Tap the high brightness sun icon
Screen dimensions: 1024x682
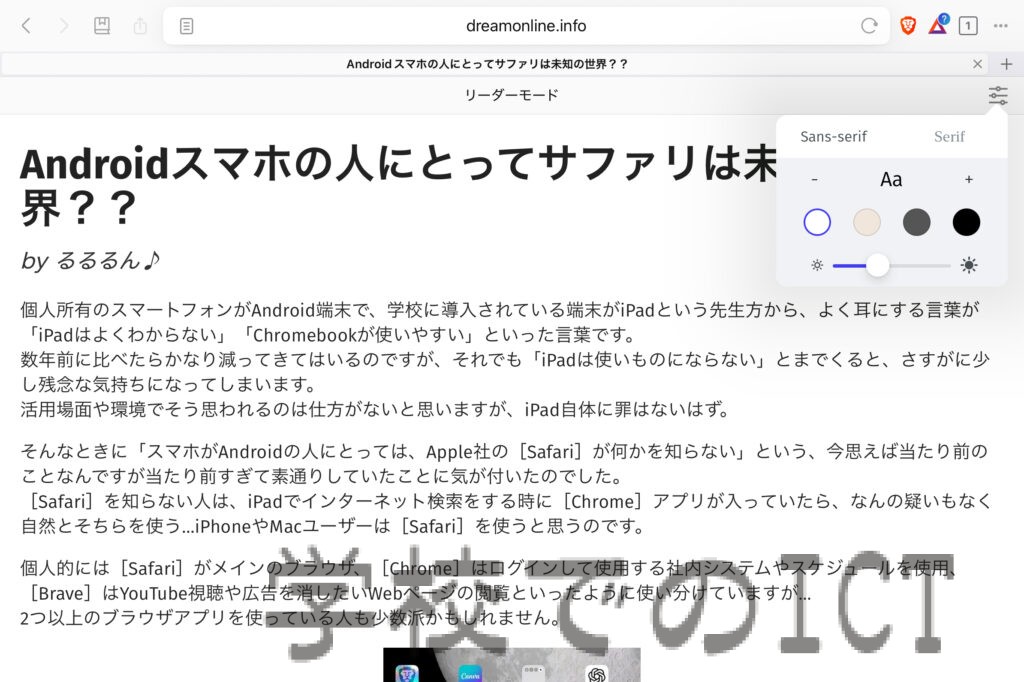[x=968, y=265]
